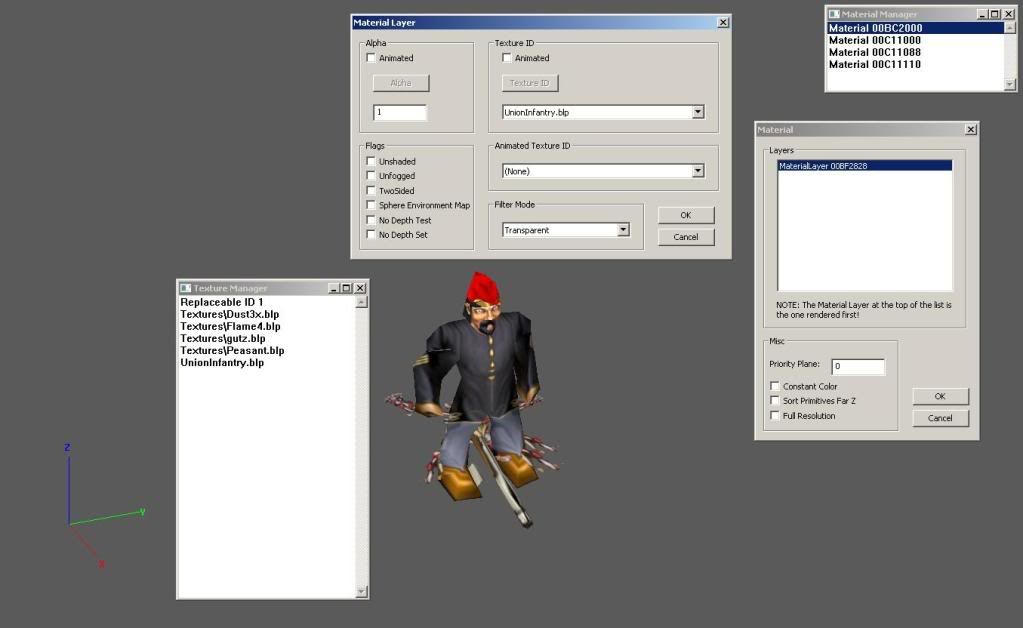
Task: Click Texture Manager scrollbar down arrow
Action: click(x=361, y=591)
